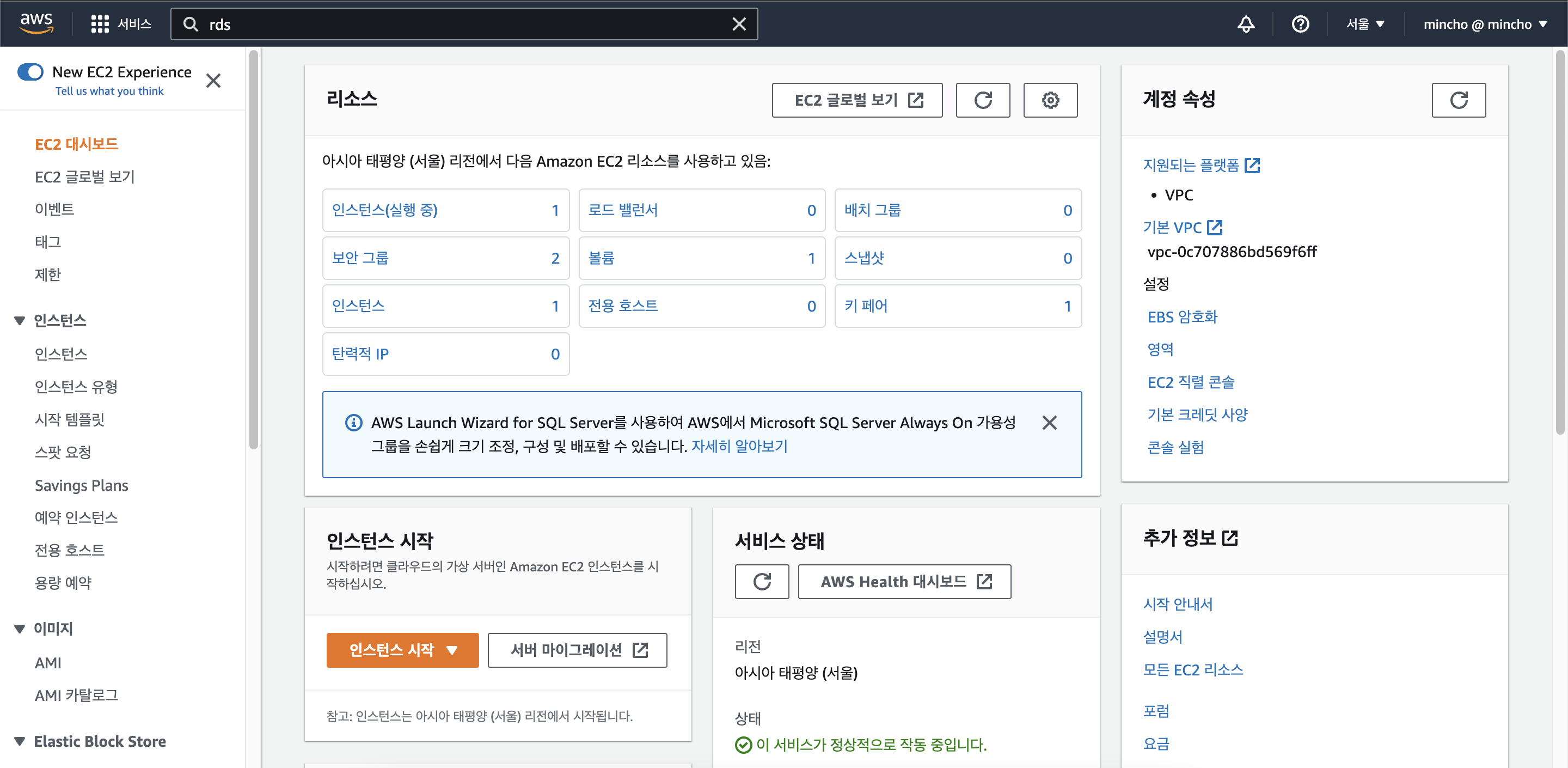
Task: Open the 설명서 link
Action: point(1162,636)
